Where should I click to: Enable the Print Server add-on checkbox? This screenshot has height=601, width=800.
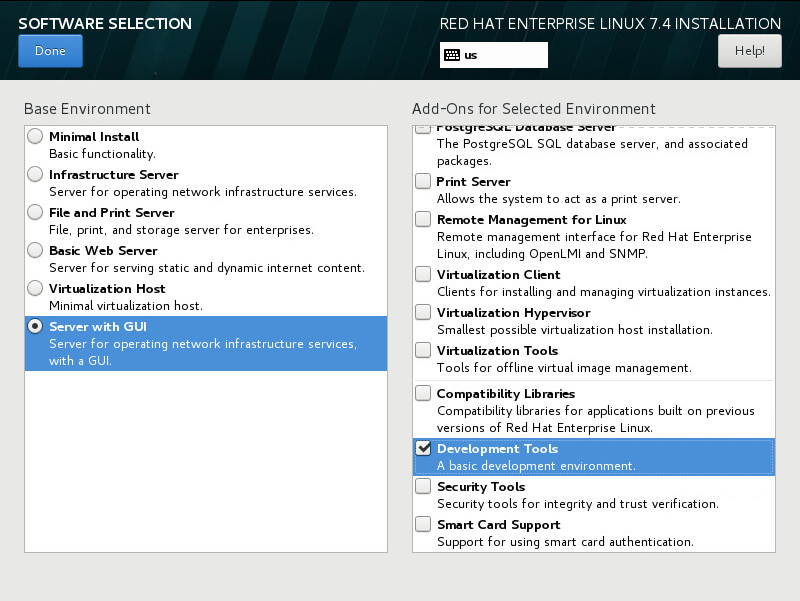click(x=423, y=181)
